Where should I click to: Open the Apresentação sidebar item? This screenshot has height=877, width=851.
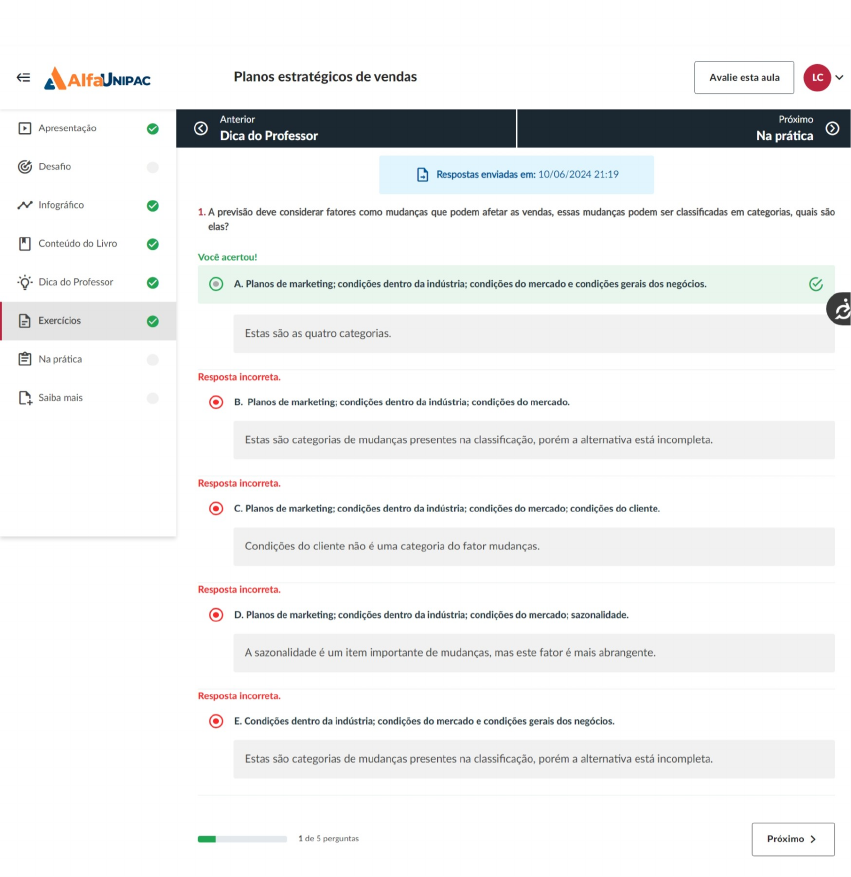point(67,128)
